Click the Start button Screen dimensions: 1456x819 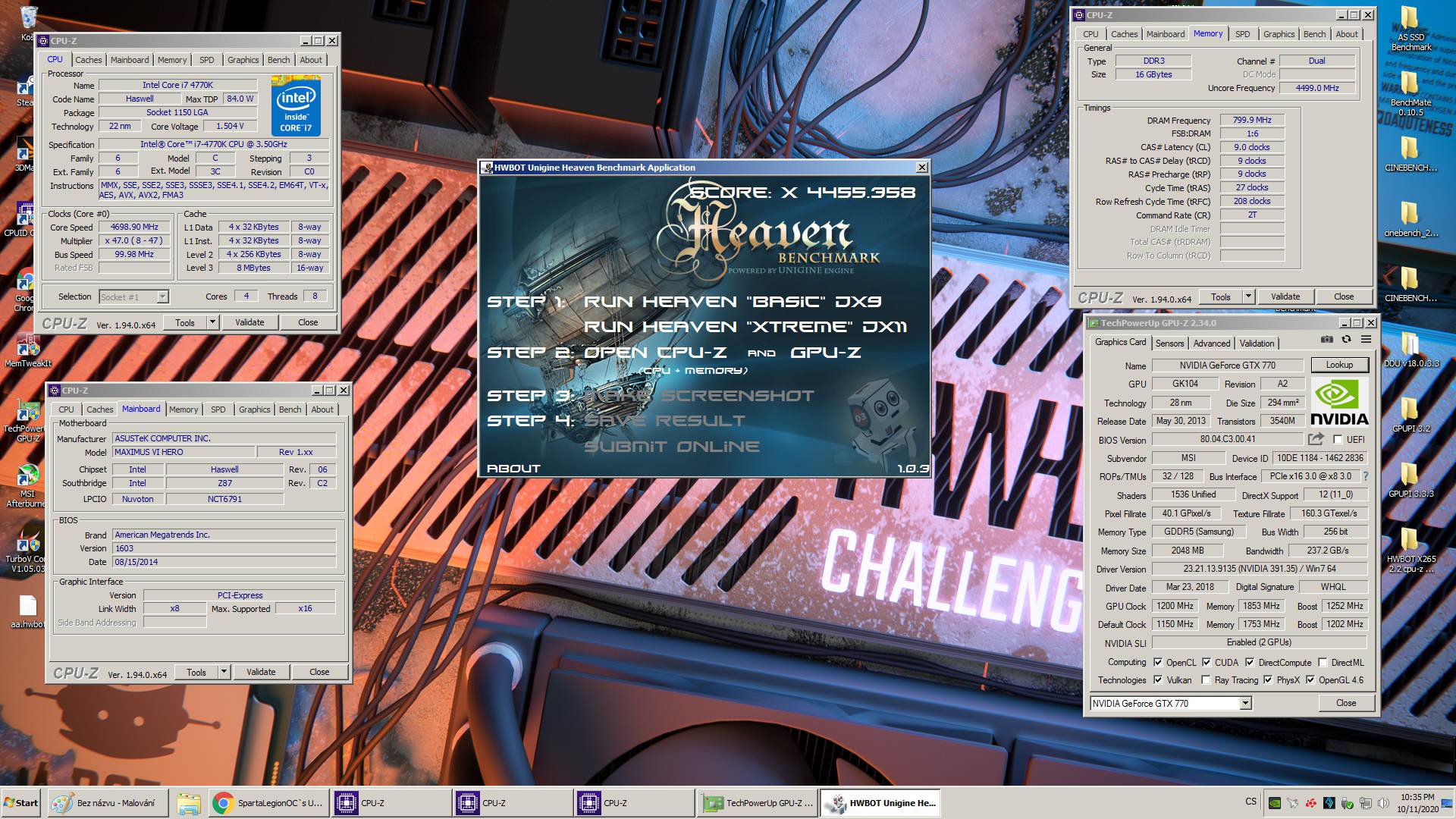tap(21, 803)
